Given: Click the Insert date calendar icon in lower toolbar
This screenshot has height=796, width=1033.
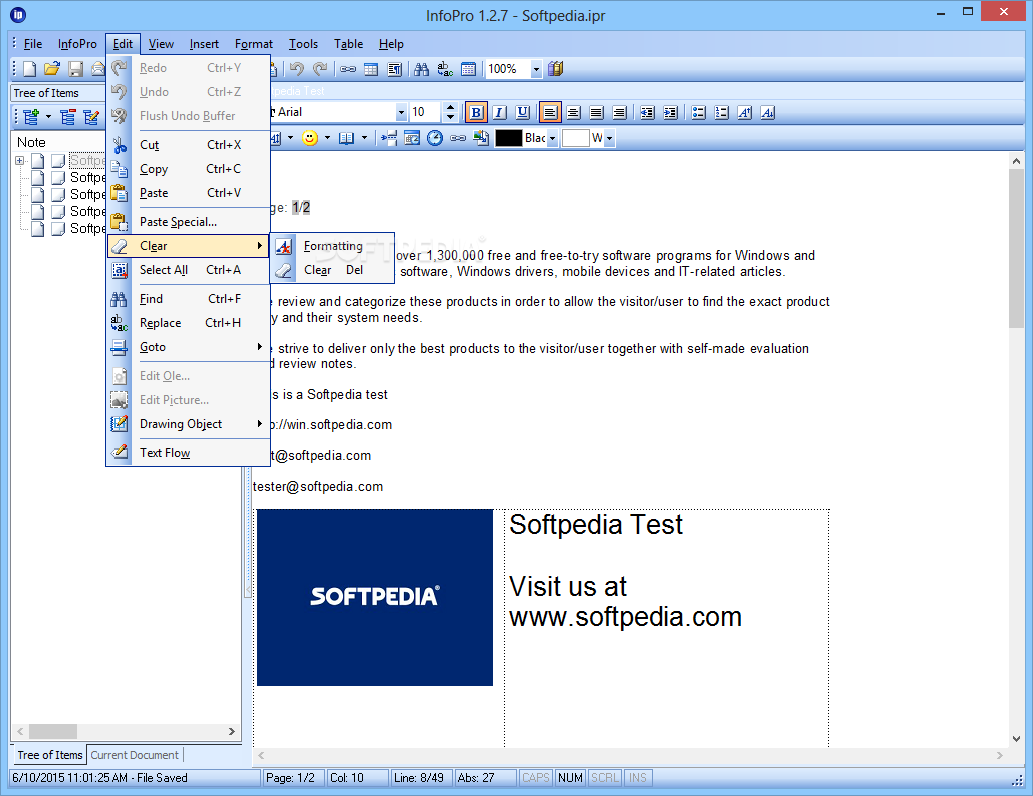Looking at the screenshot, I should click(412, 138).
